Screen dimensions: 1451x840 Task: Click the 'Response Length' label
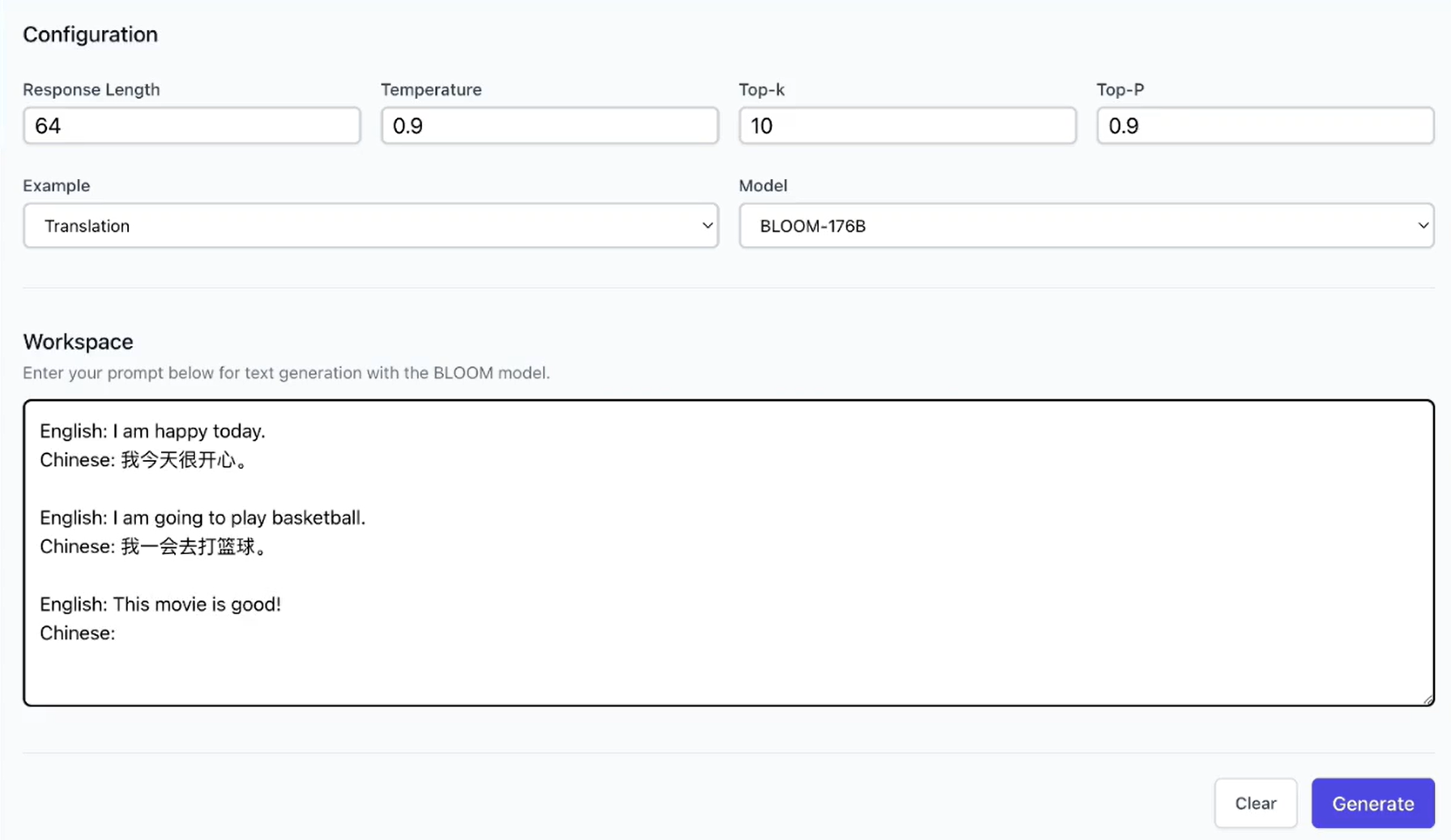coord(92,89)
